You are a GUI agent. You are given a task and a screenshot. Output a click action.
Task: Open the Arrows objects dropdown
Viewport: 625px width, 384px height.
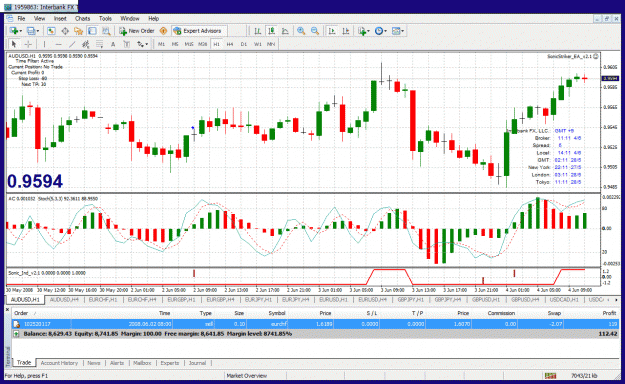point(142,44)
